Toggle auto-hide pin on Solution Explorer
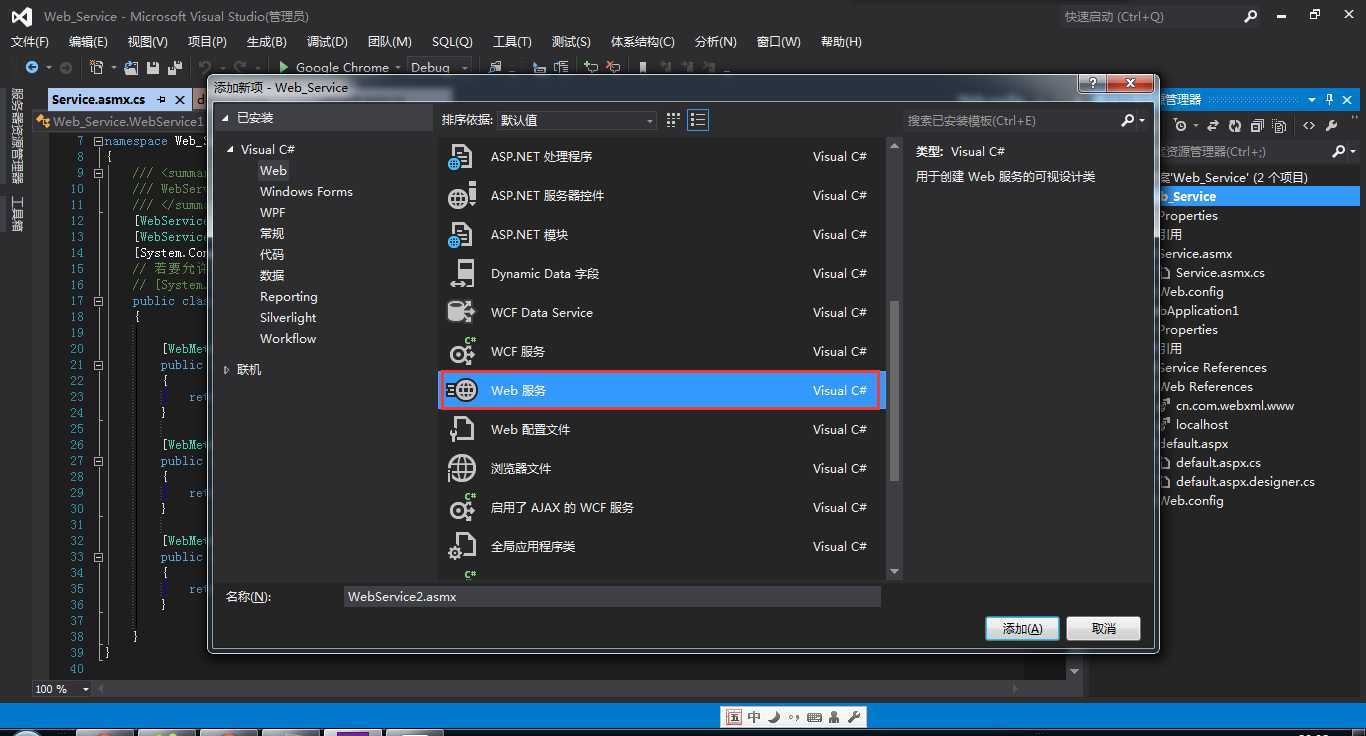 click(1329, 99)
